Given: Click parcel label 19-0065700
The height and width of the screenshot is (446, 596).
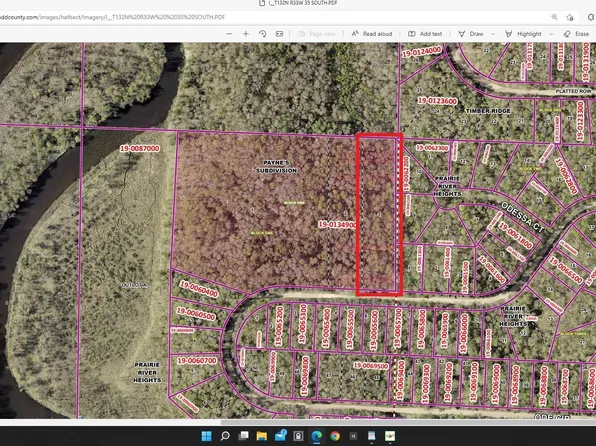Looking at the screenshot, I should [398, 328].
